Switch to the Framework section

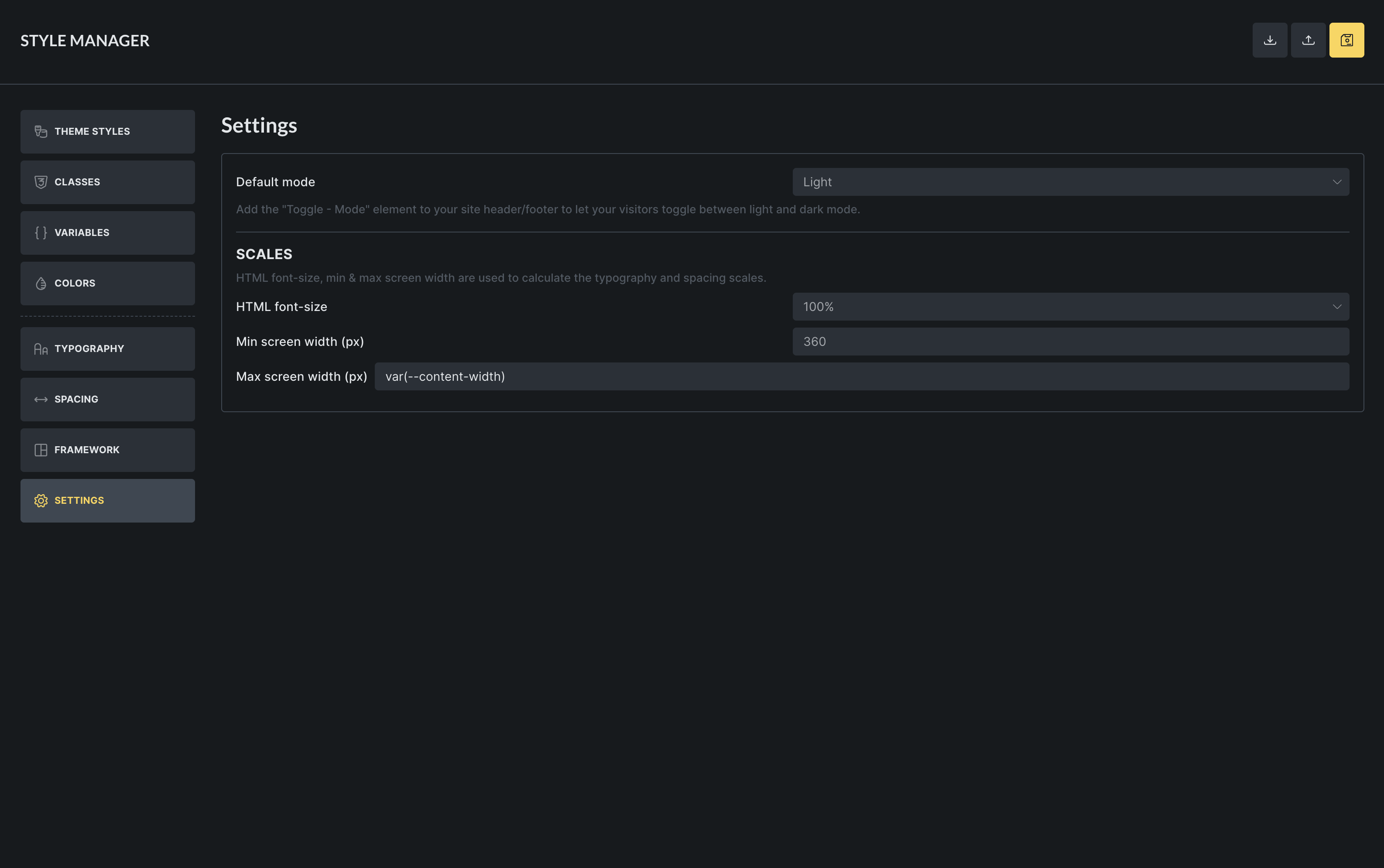pos(107,450)
